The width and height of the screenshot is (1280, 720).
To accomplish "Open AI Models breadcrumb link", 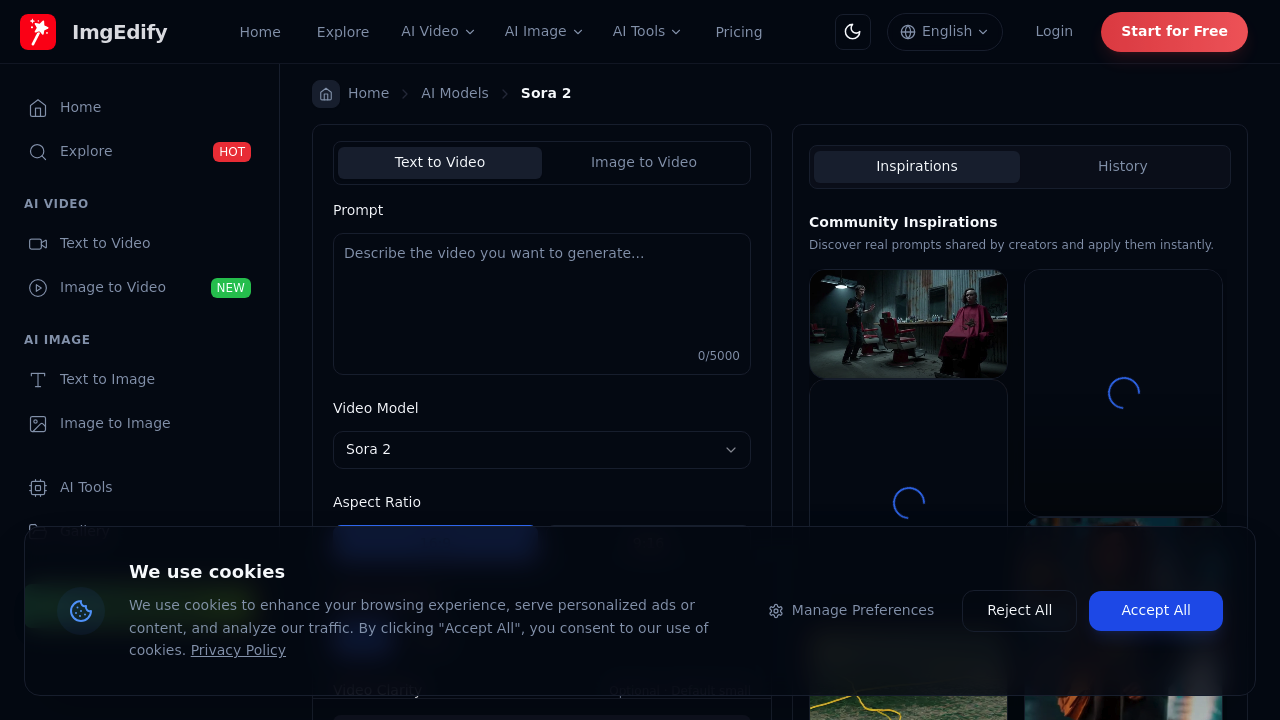I will [x=455, y=93].
